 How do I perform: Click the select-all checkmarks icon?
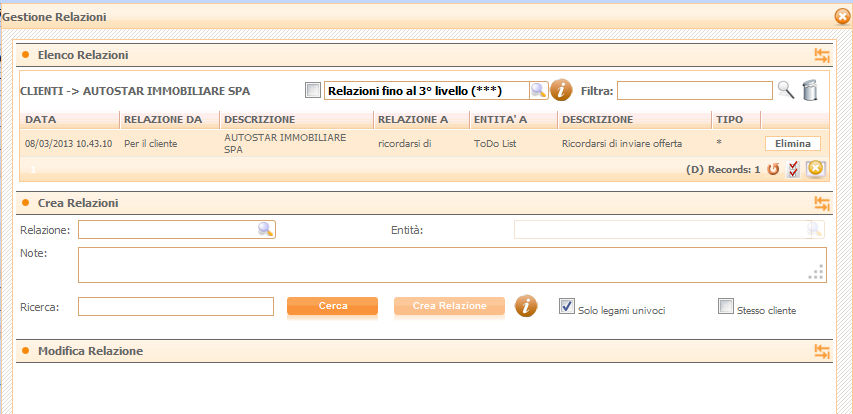(794, 169)
